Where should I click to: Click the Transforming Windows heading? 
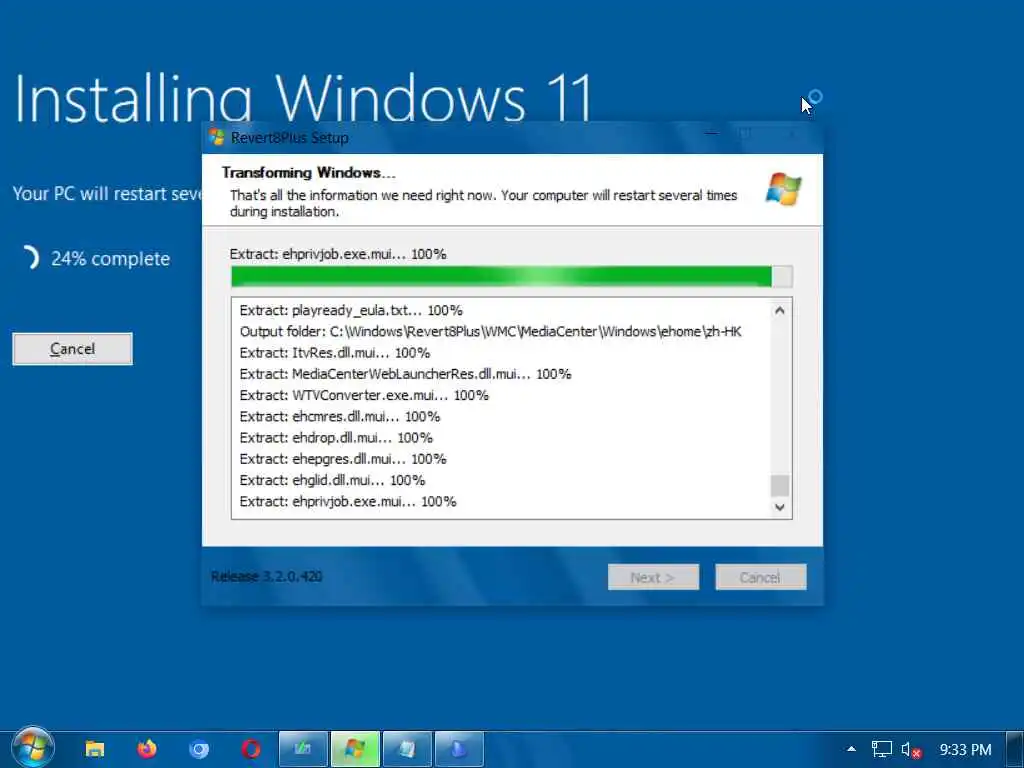coord(309,172)
